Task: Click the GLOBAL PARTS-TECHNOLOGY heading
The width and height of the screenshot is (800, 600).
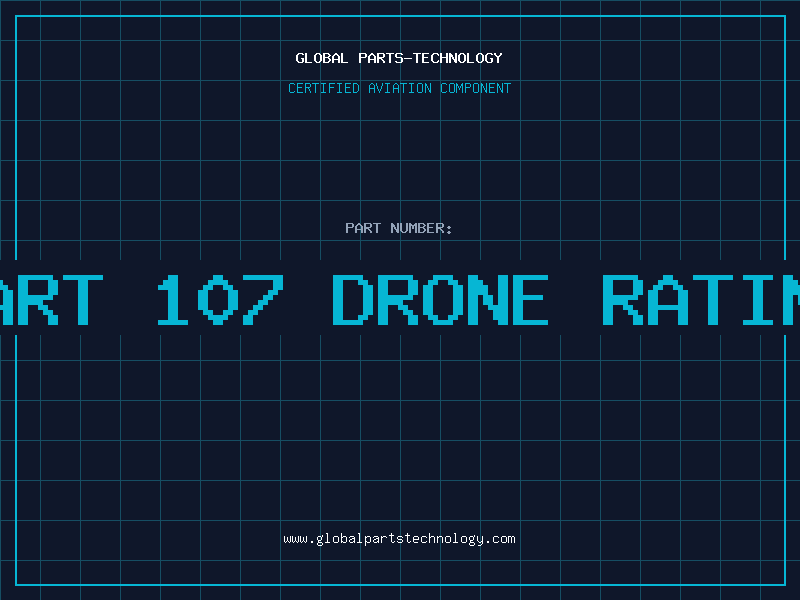Action: tap(399, 58)
